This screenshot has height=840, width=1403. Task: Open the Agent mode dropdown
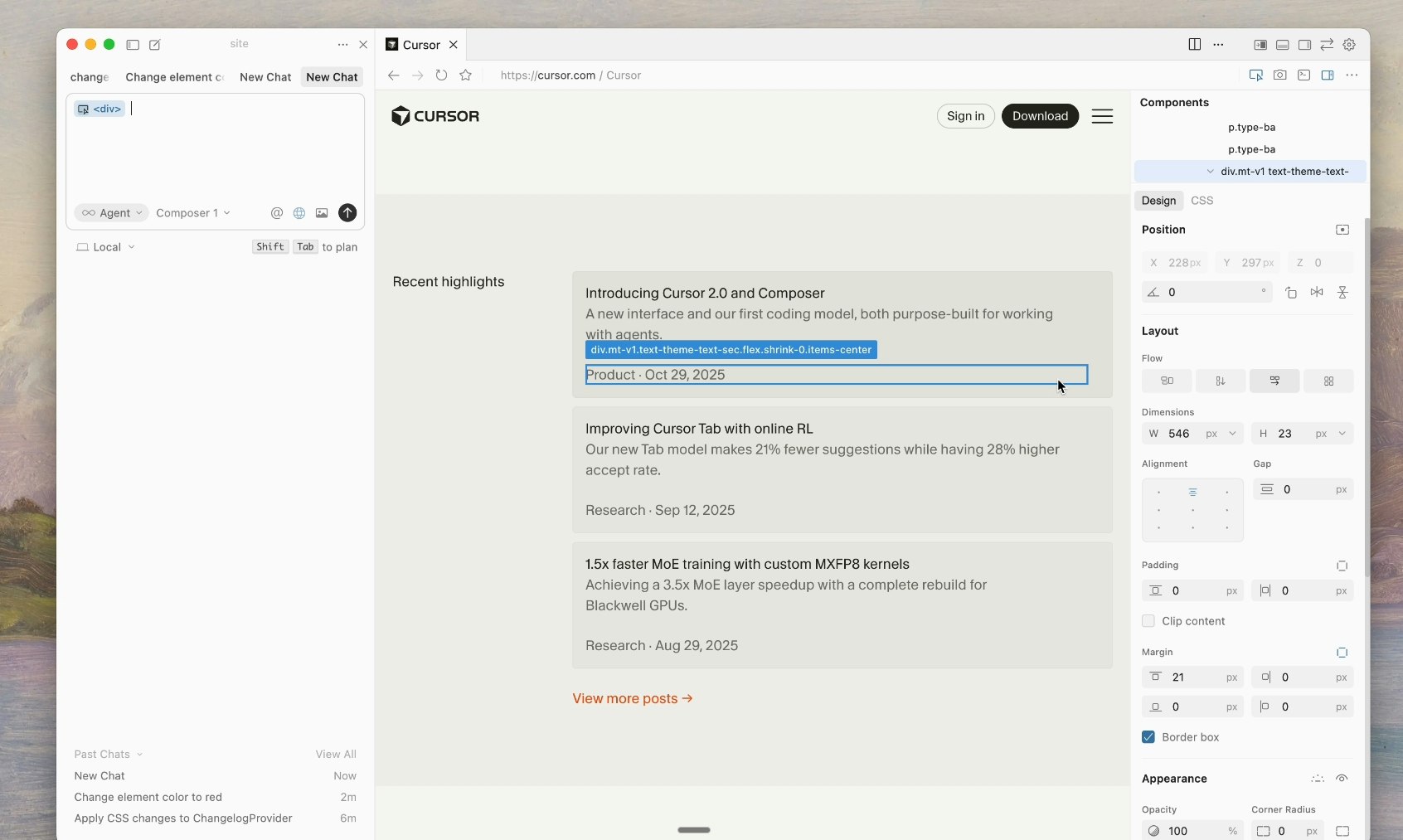111,213
